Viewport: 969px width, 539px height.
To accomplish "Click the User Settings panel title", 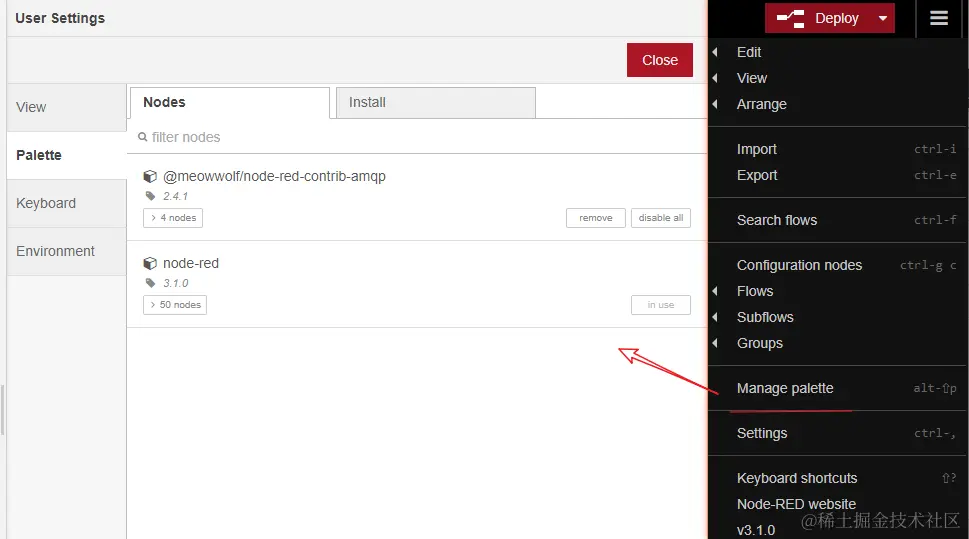I will tap(60, 18).
